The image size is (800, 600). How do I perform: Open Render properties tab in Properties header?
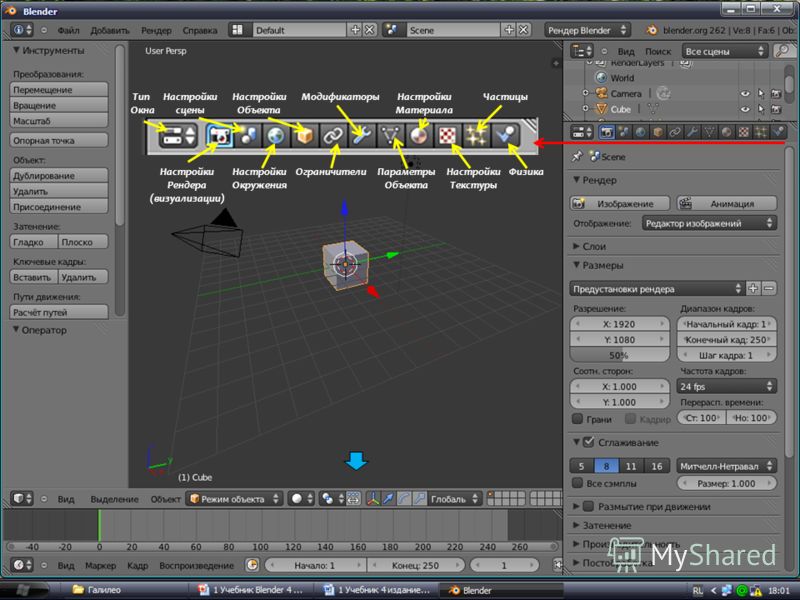tap(606, 132)
